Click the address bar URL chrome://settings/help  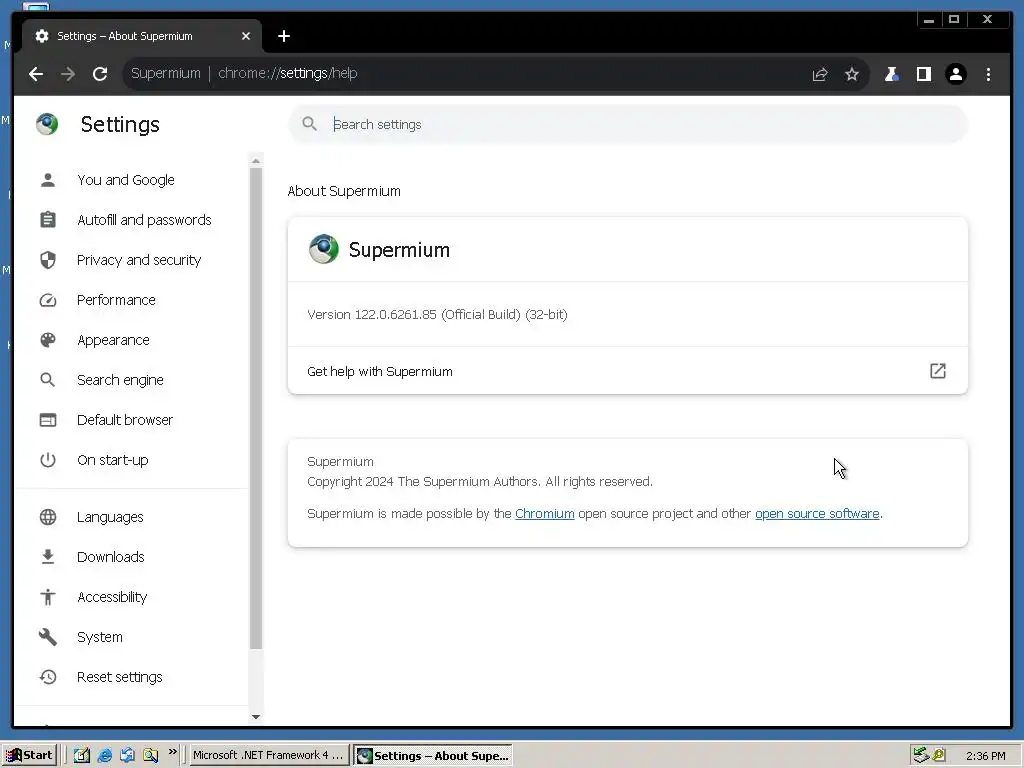(x=287, y=73)
